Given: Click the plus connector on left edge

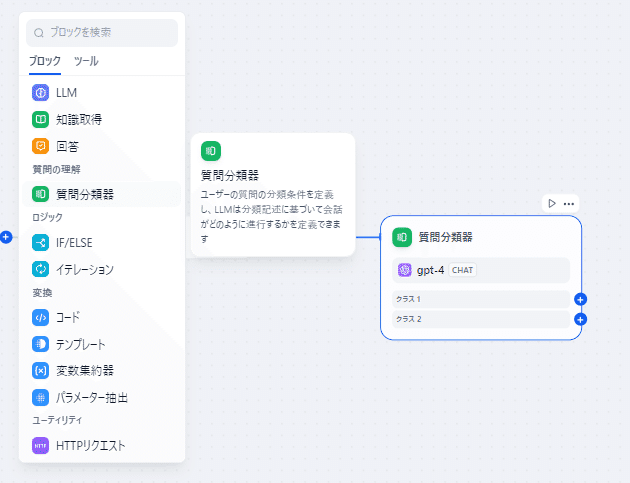Looking at the screenshot, I should click(6, 237).
